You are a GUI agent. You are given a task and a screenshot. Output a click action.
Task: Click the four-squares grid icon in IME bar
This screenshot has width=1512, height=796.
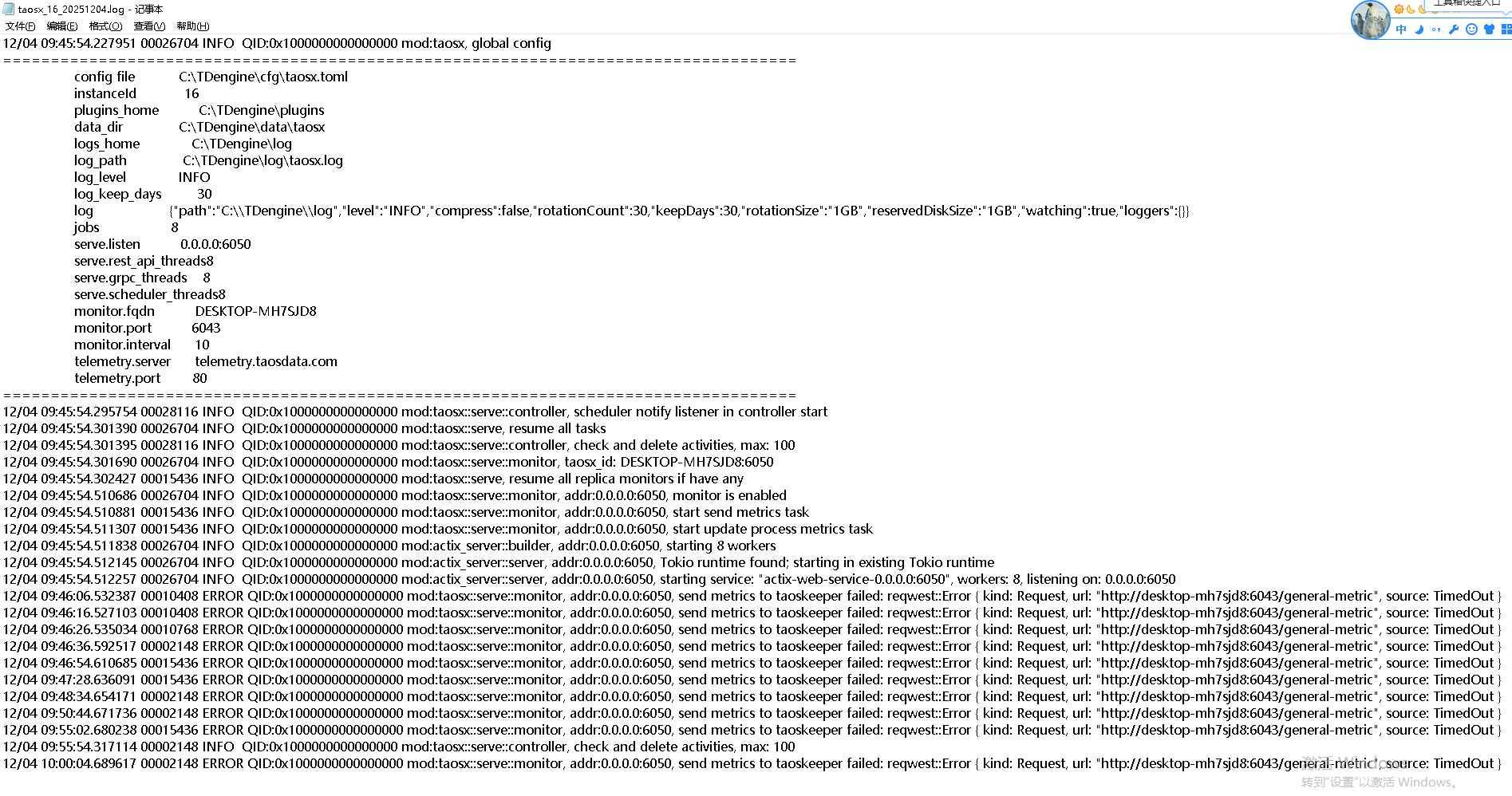coord(1506,30)
